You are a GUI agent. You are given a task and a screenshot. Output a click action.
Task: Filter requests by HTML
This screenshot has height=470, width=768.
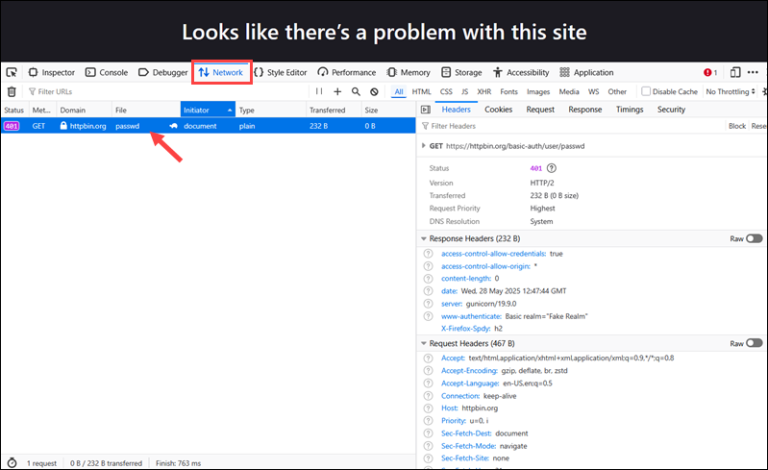pos(421,92)
